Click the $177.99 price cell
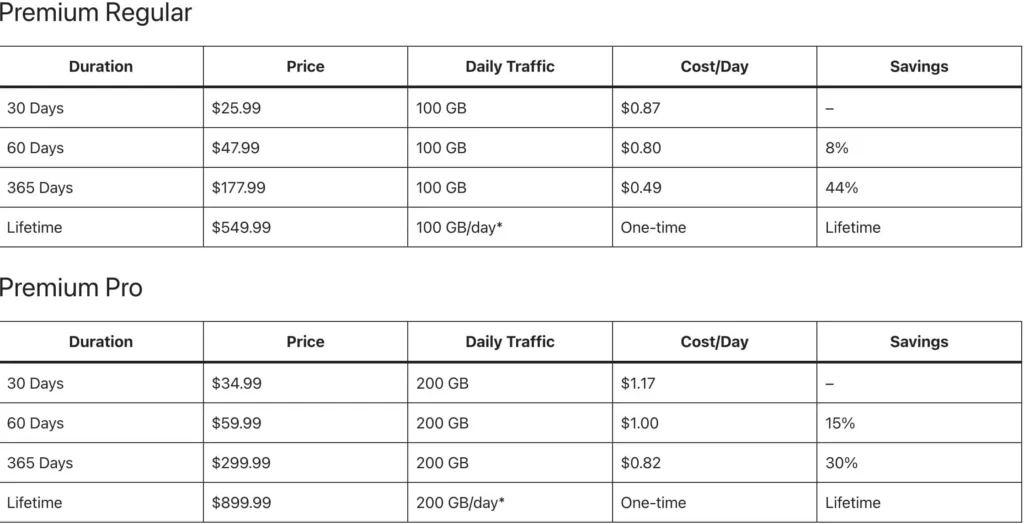Image resolution: width=1024 pixels, height=524 pixels. (x=240, y=188)
